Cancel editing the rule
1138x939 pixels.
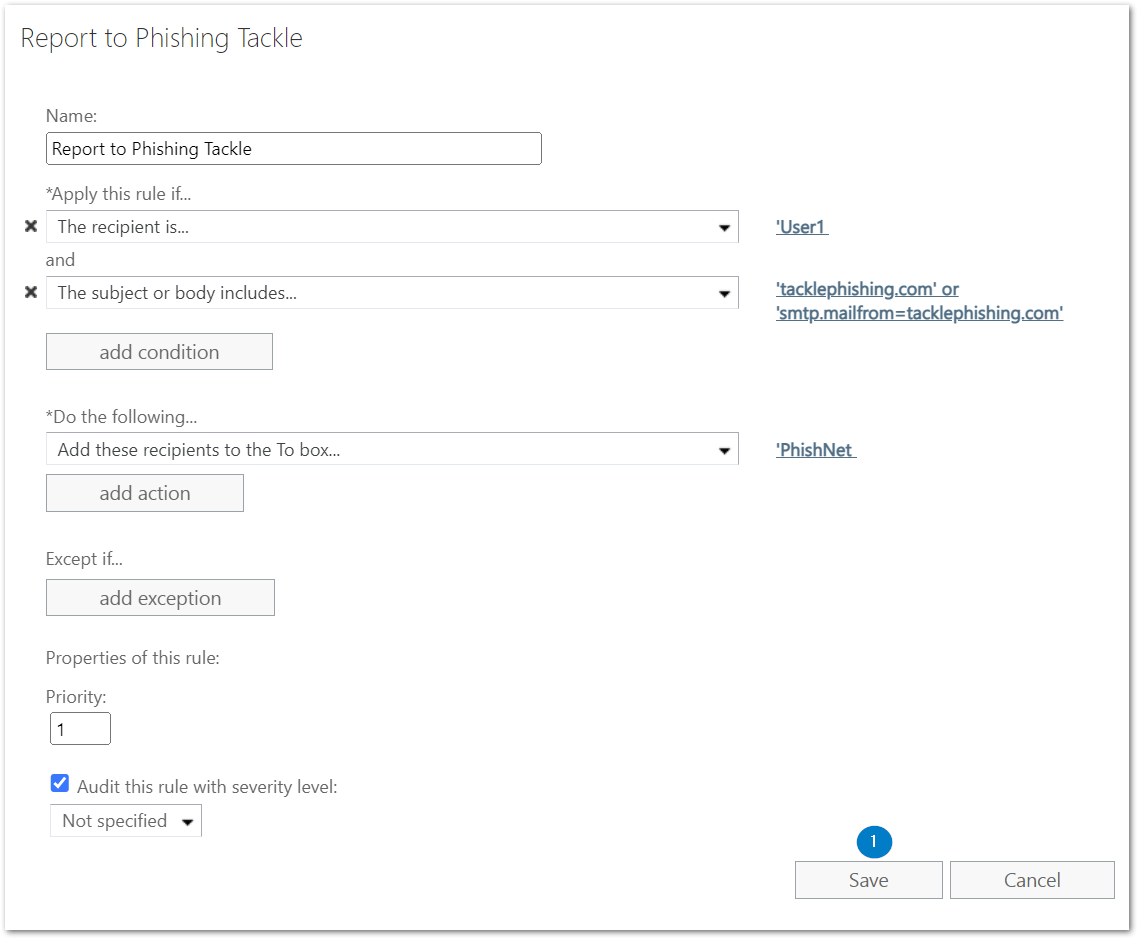click(x=1031, y=880)
